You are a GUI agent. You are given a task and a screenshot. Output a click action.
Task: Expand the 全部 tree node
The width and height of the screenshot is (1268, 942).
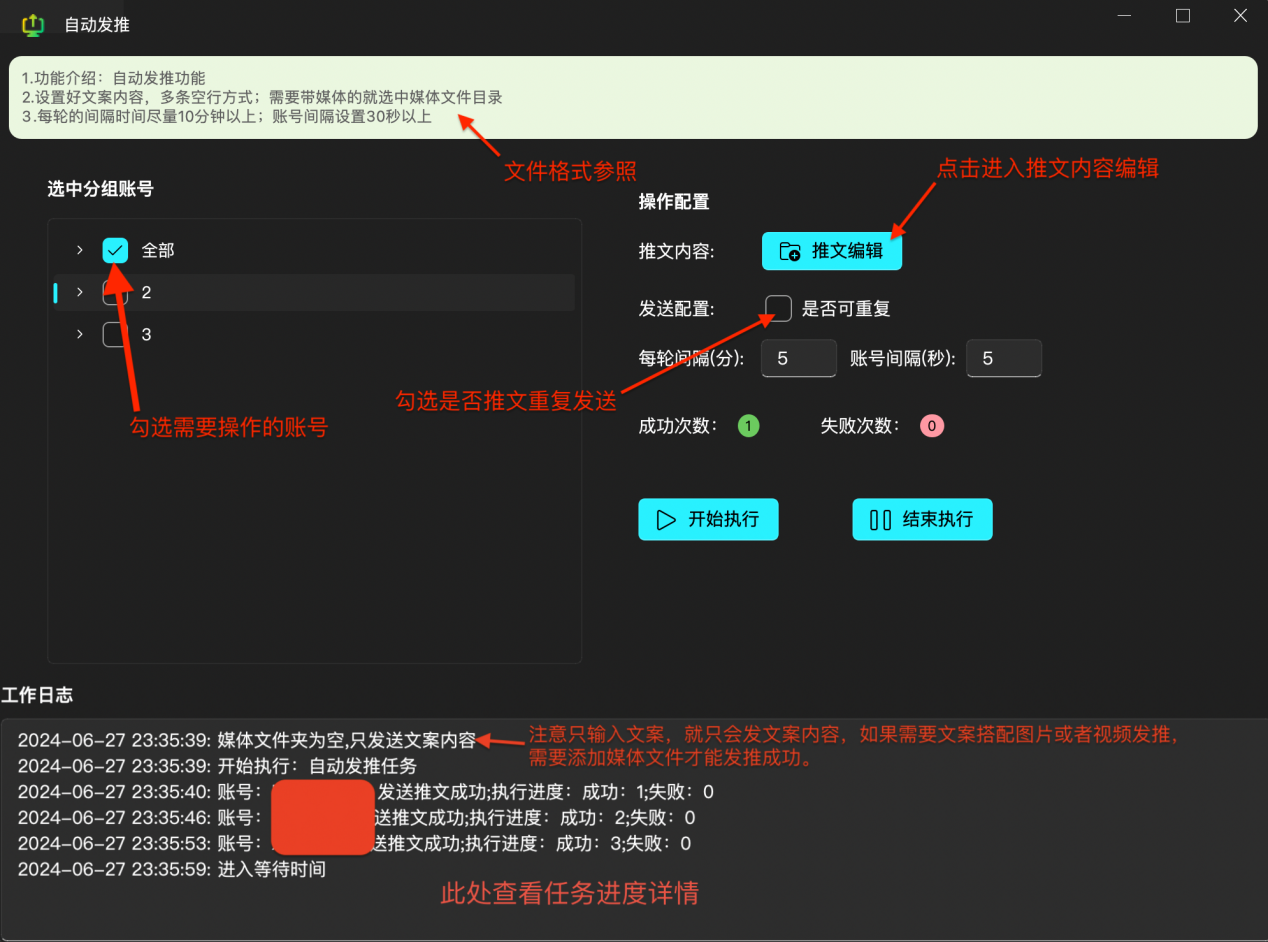[80, 250]
